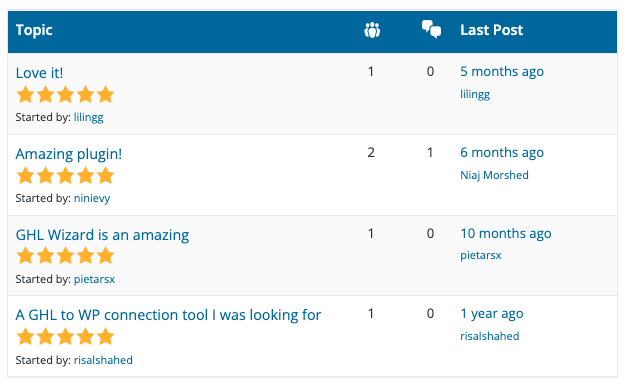Go to the "6 months ago" last post
Image resolution: width=626 pixels, height=388 pixels.
pos(502,152)
